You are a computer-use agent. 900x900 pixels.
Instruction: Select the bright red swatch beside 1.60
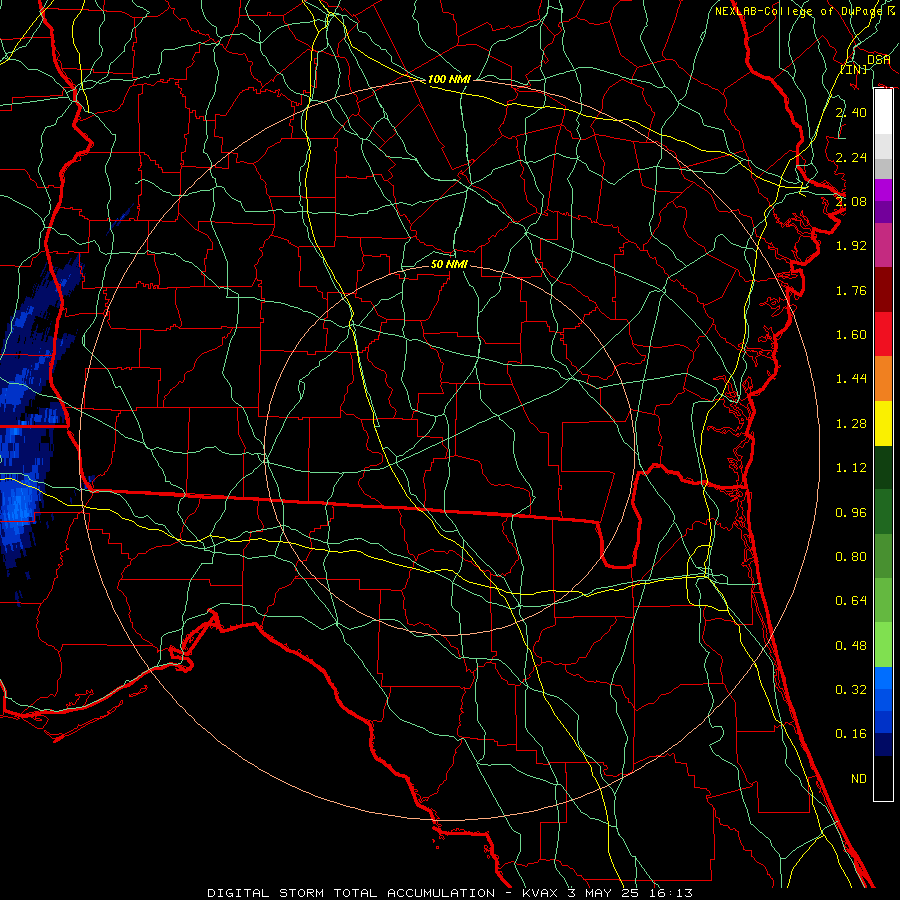click(x=883, y=334)
